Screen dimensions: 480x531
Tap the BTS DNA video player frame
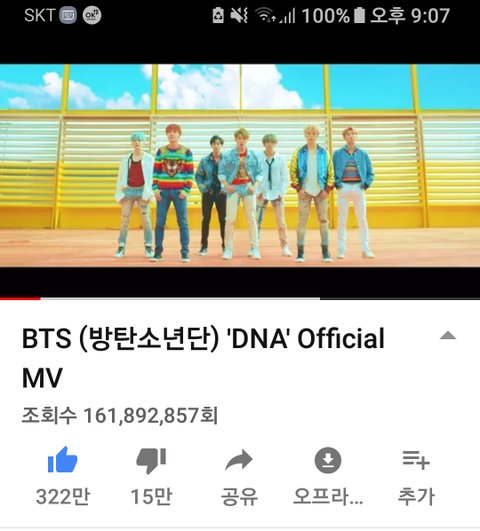(x=240, y=166)
